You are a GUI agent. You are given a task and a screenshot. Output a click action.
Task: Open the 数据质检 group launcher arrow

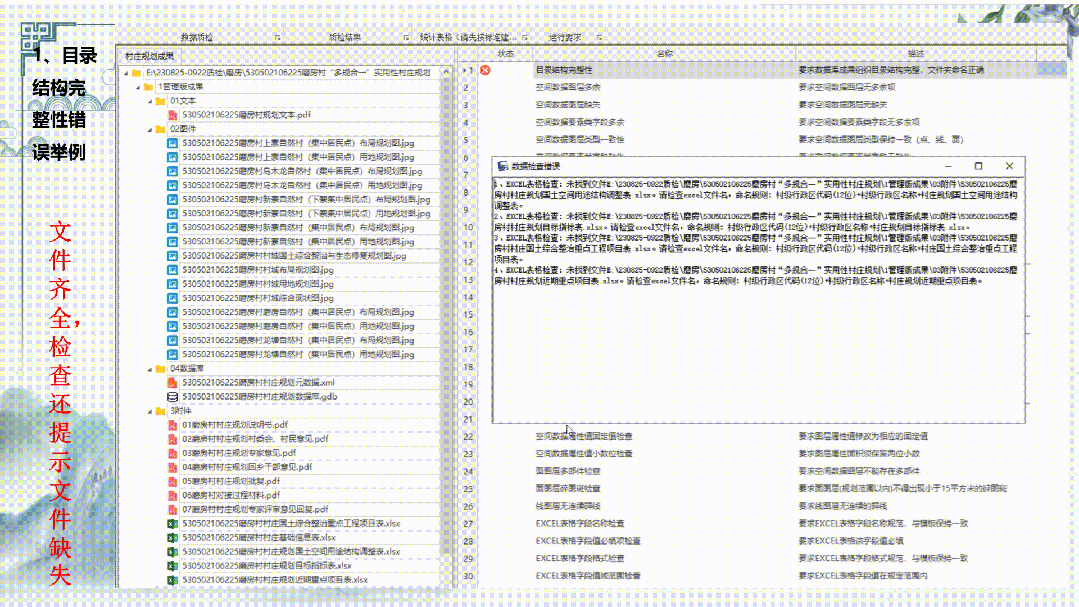(x=277, y=37)
